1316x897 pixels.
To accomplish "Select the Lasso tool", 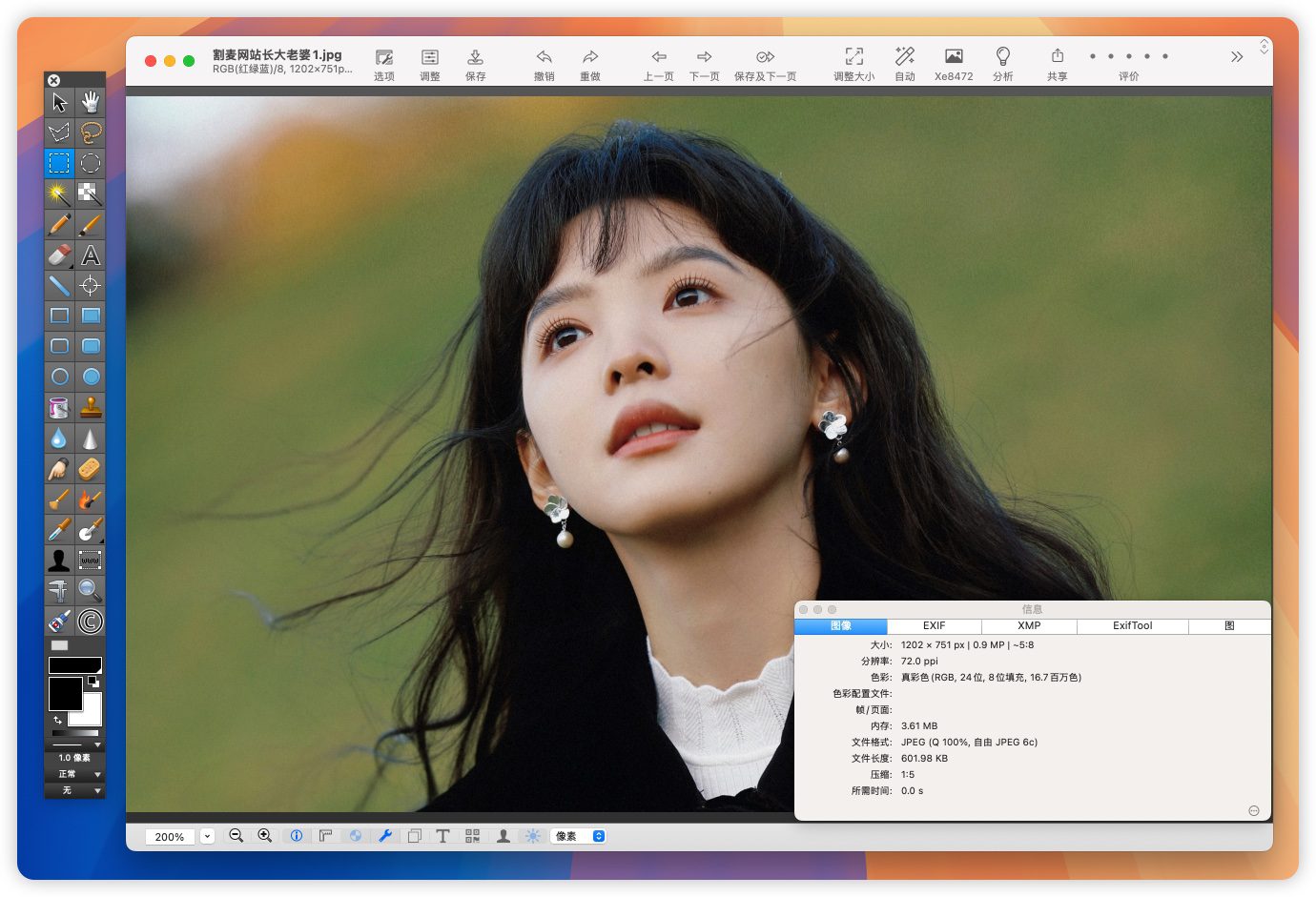I will coord(91,133).
